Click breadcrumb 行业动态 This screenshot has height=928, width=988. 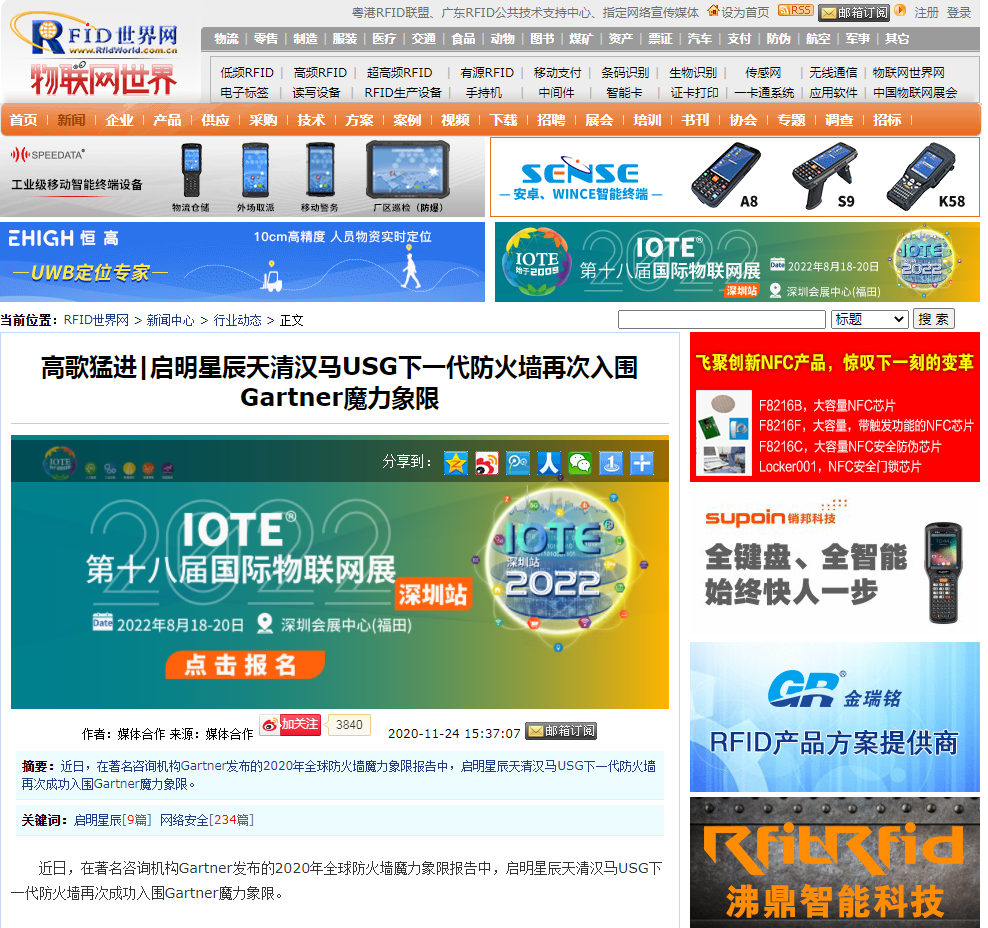click(x=238, y=320)
